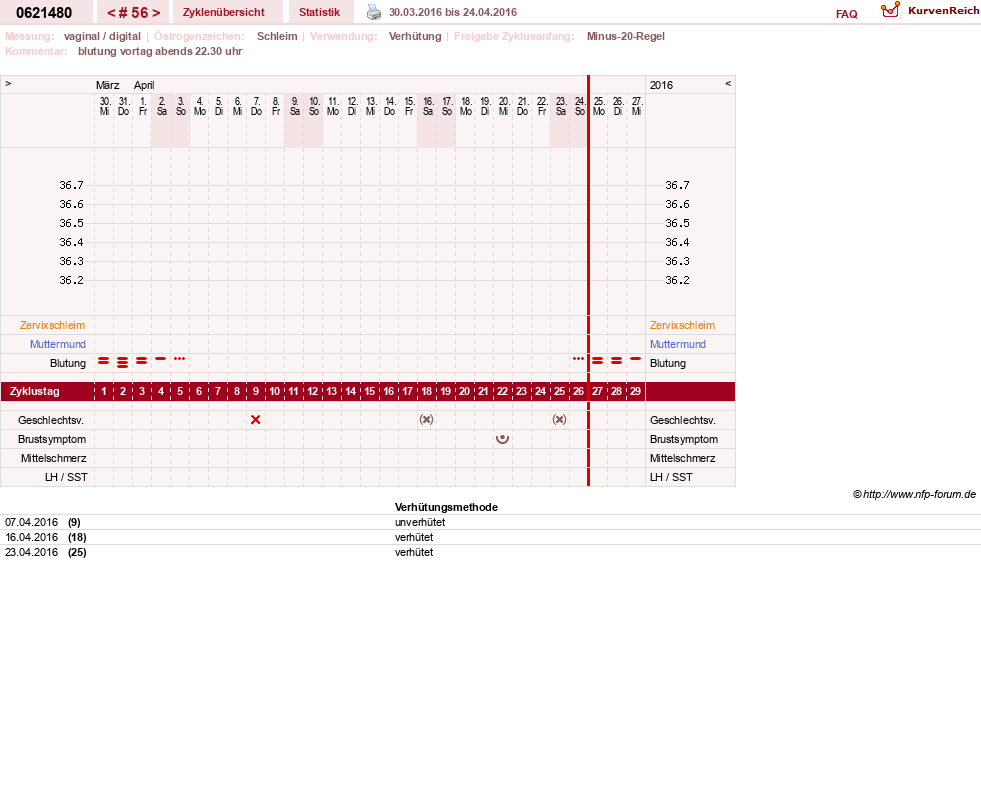The width and height of the screenshot is (981, 806).
Task: Click the Verhütung usage value
Action: click(x=415, y=36)
